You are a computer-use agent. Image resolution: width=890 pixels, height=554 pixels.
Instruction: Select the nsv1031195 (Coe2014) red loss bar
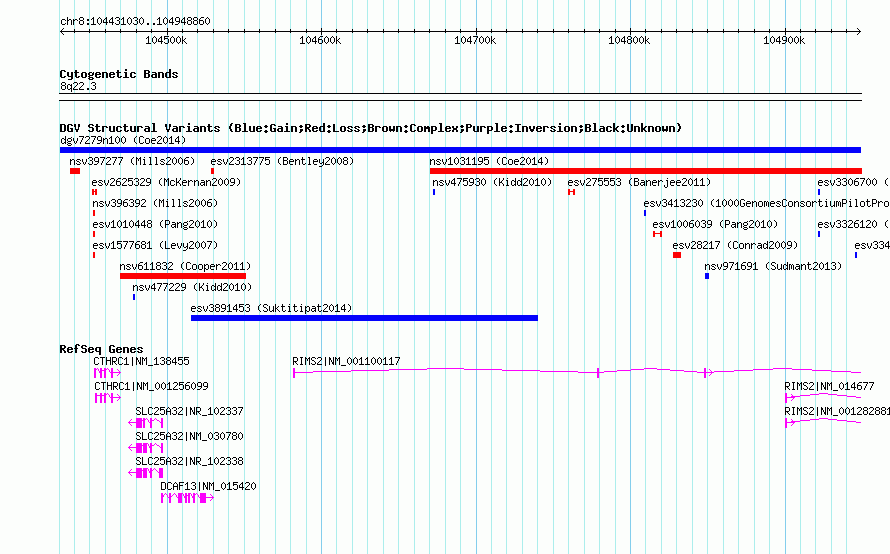645,171
